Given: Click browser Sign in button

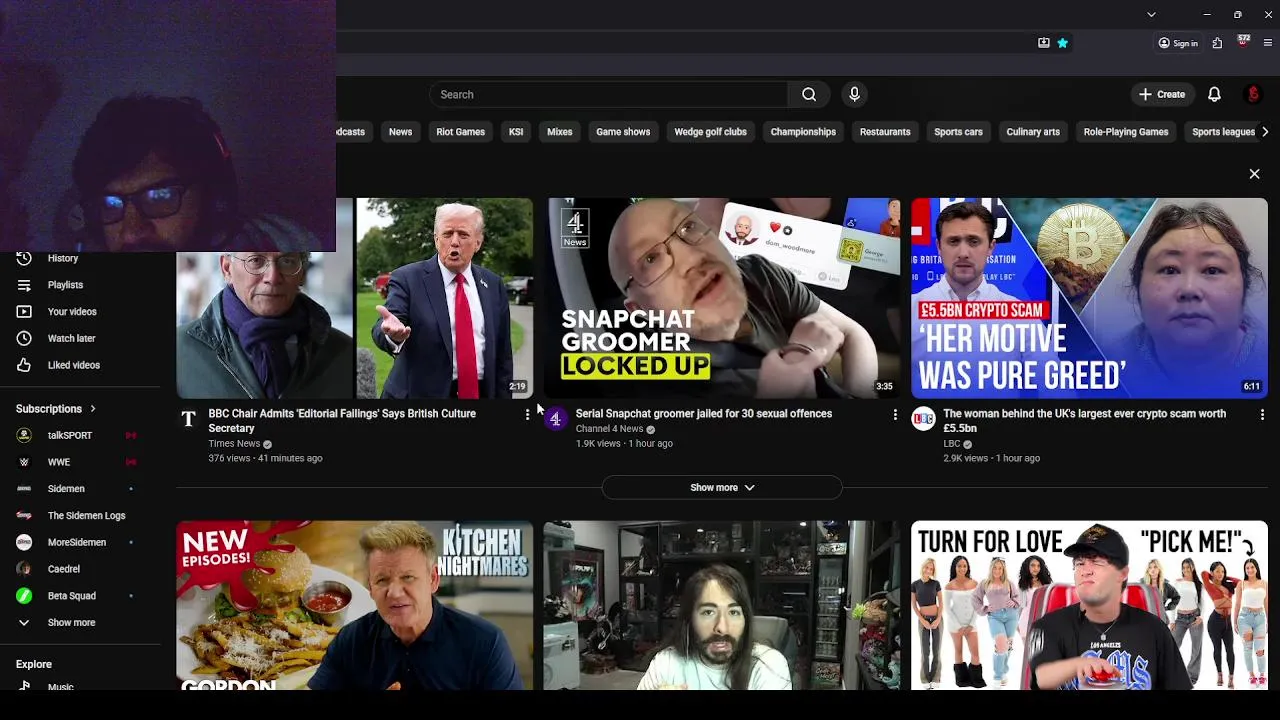Looking at the screenshot, I should (1178, 43).
